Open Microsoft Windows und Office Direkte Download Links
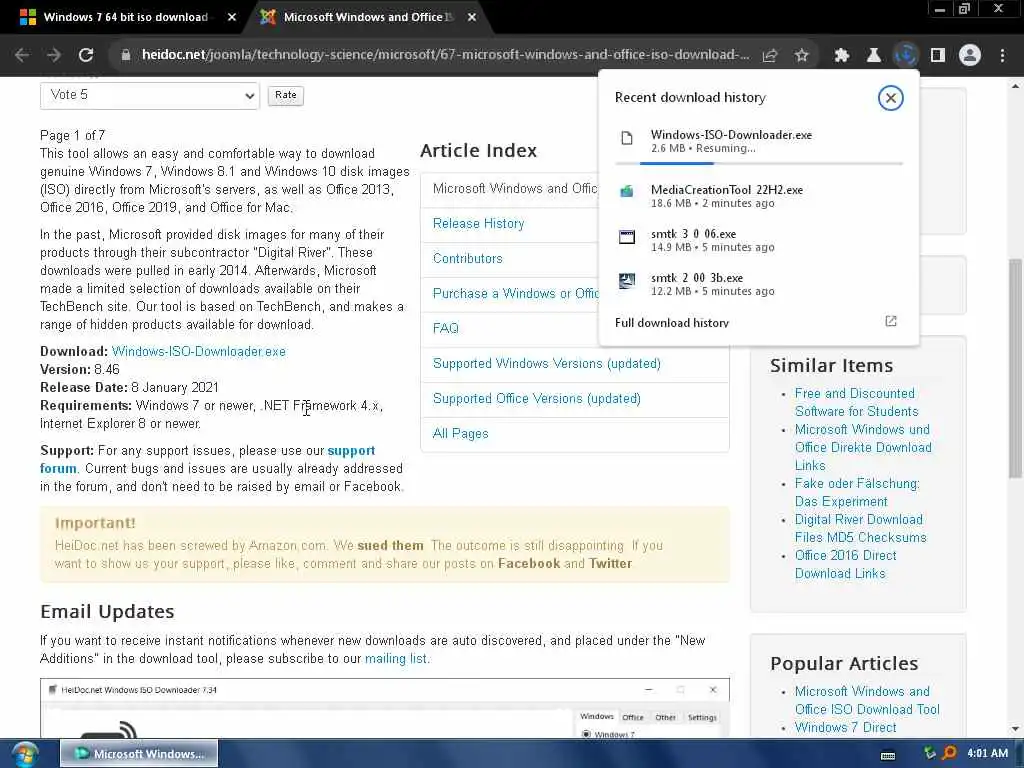 click(863, 447)
